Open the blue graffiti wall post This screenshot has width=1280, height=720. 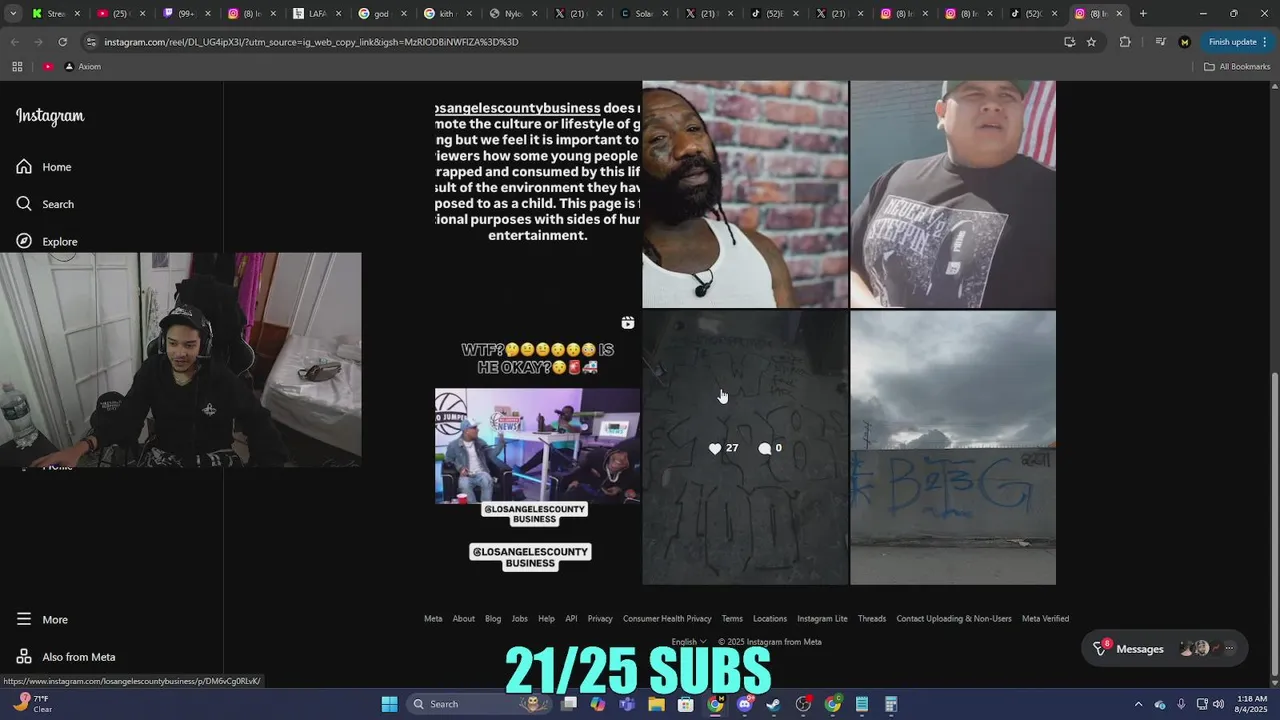[953, 447]
